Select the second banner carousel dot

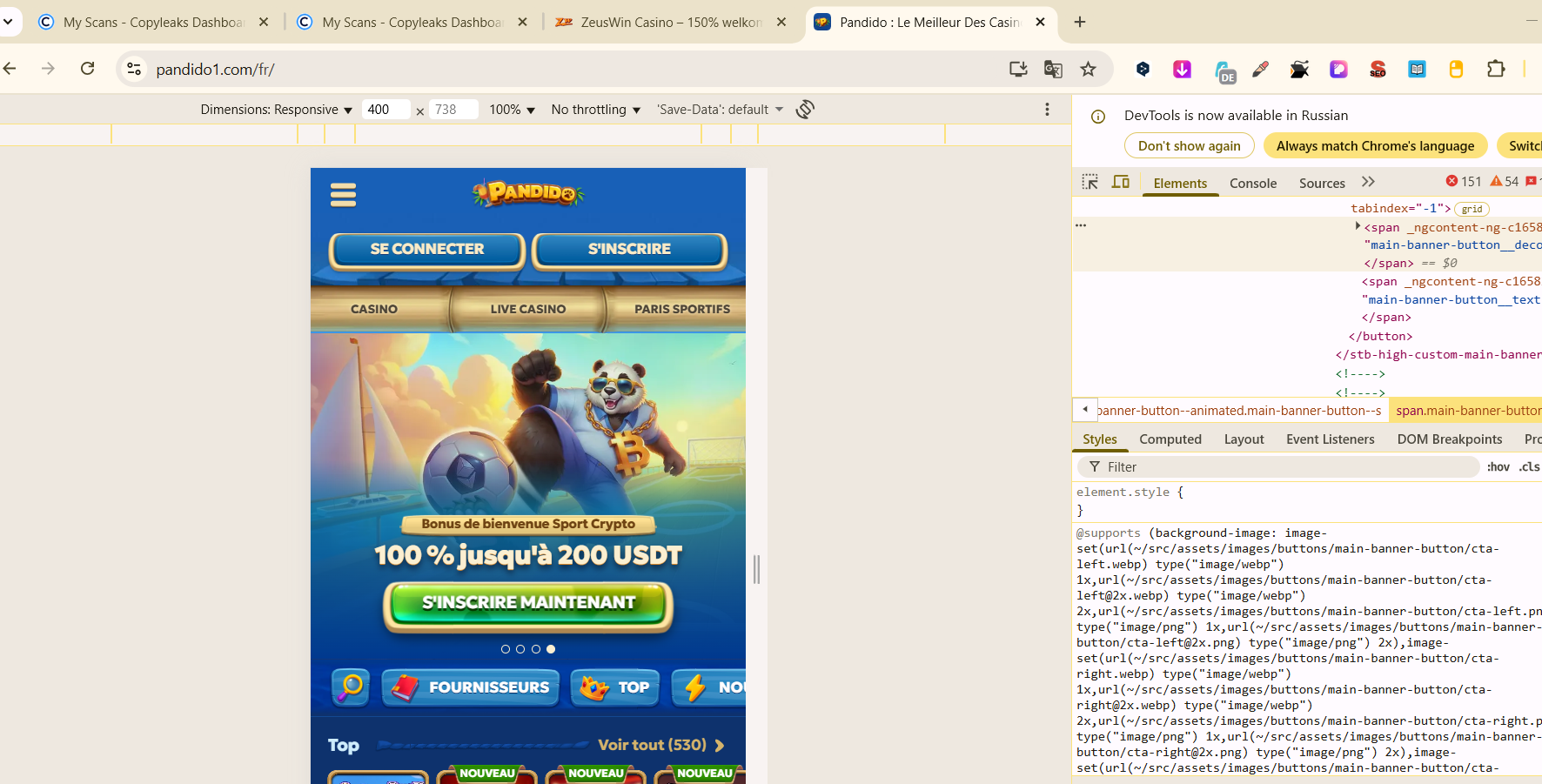tap(520, 649)
